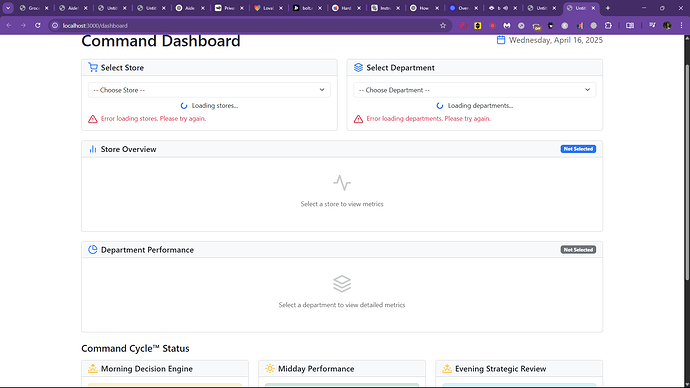Close the active Untitled tab
This screenshot has width=690, height=388.
(x=593, y=8)
